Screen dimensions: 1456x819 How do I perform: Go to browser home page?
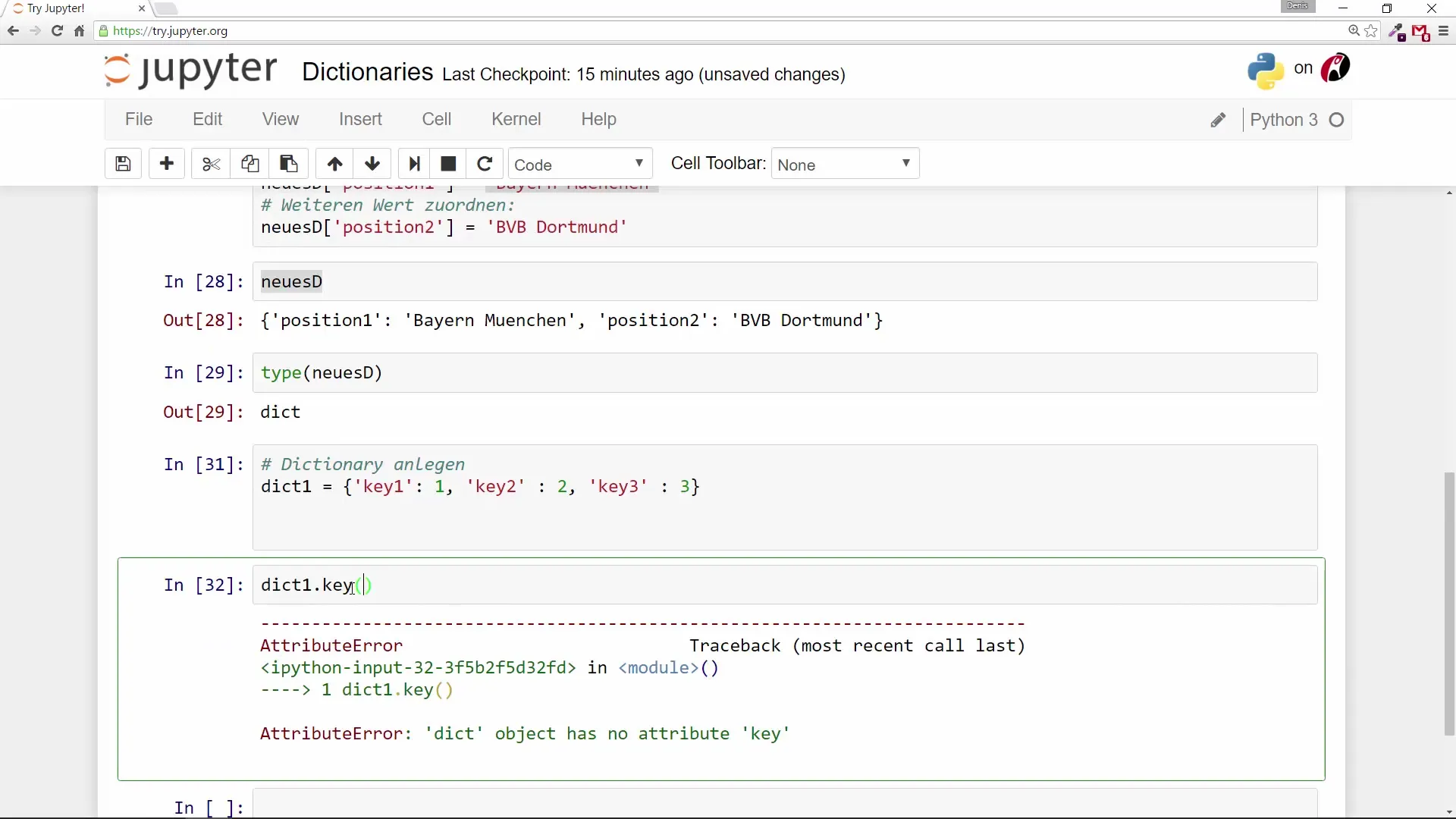coord(79,31)
